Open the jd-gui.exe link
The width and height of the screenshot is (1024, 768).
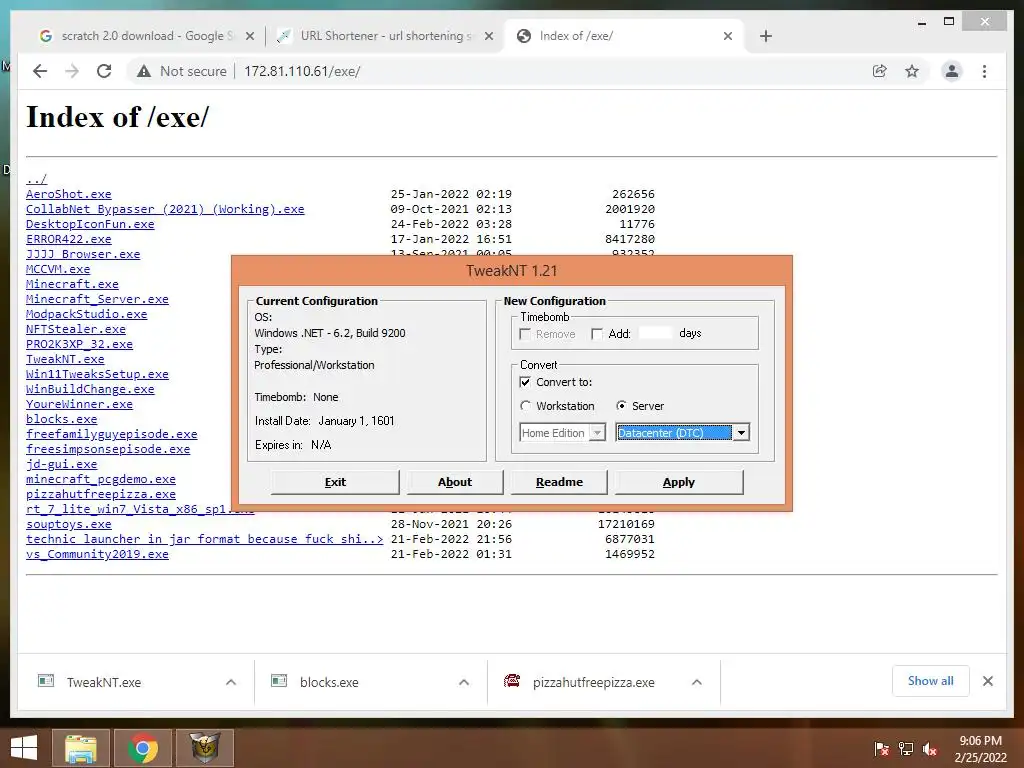coord(61,464)
